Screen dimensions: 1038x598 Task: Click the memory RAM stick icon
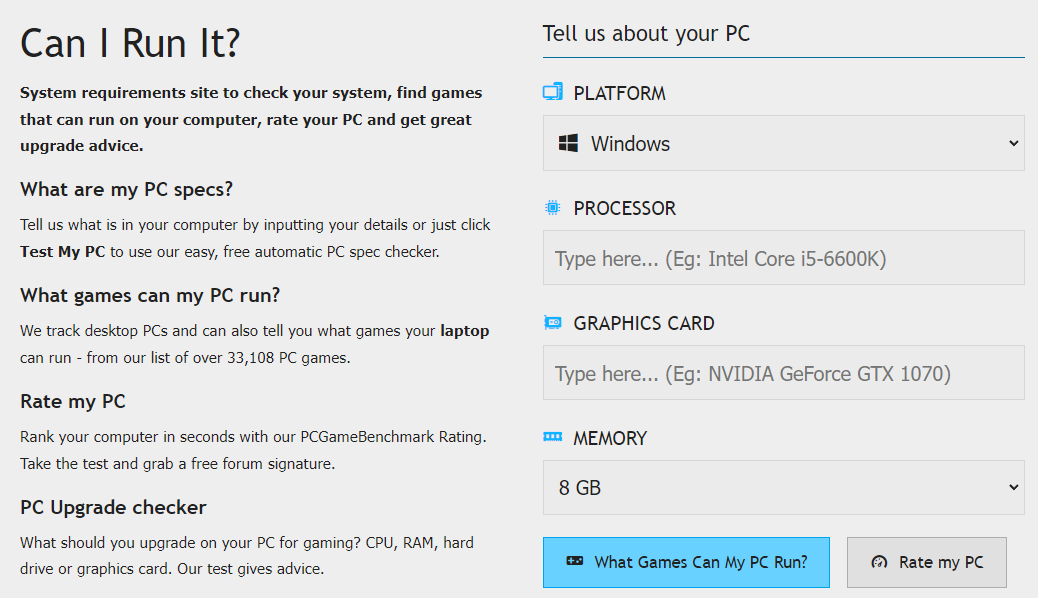tap(552, 437)
